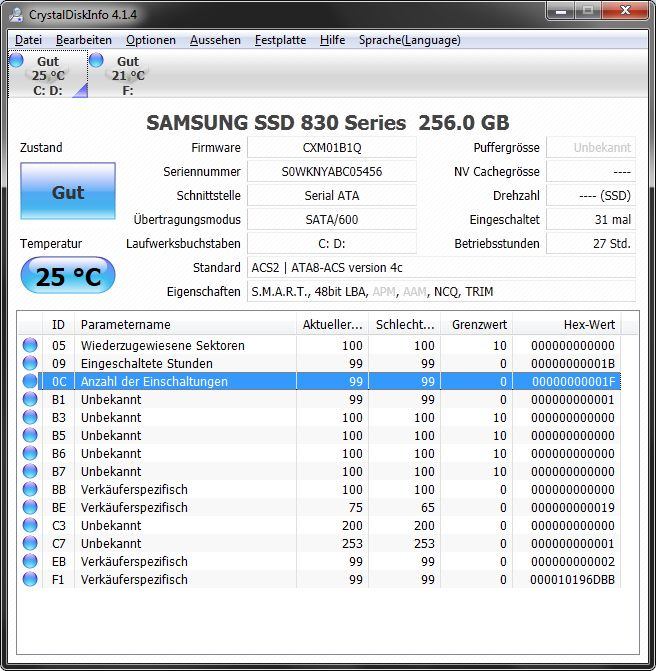
Task: Click the blue status orb of disk F:
Action: 96,60
